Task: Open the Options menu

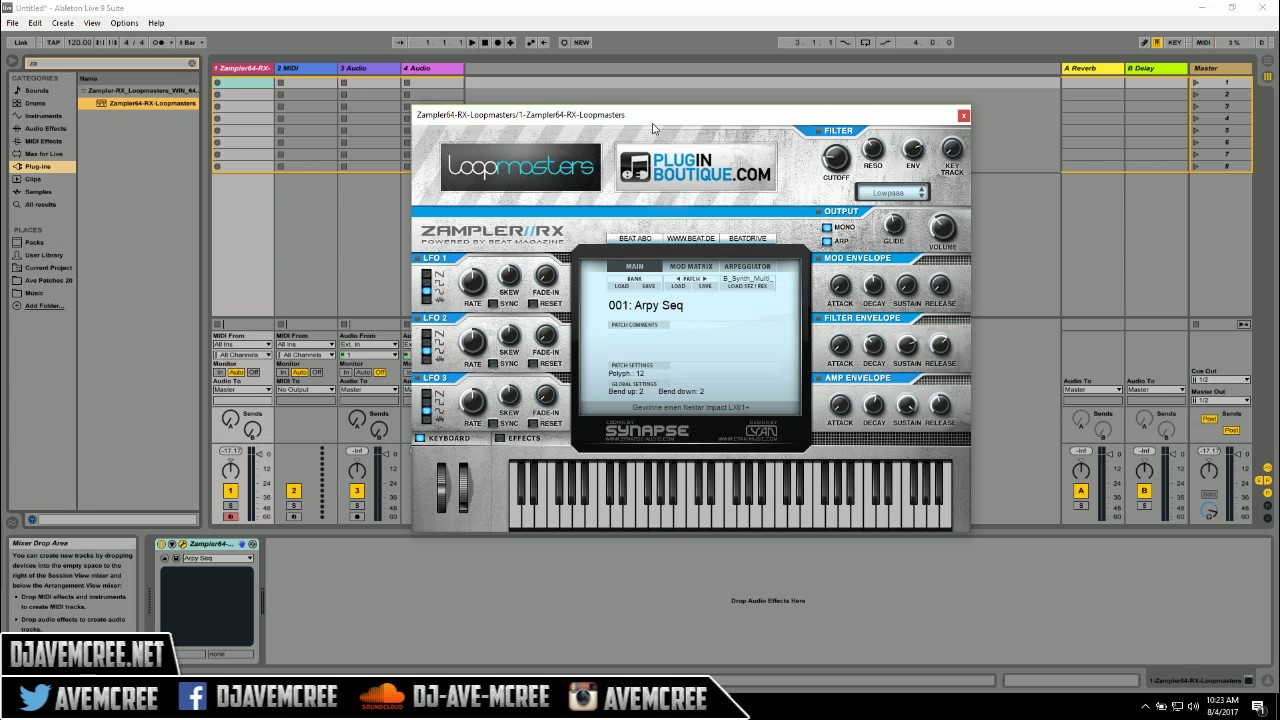Action: 124,23
